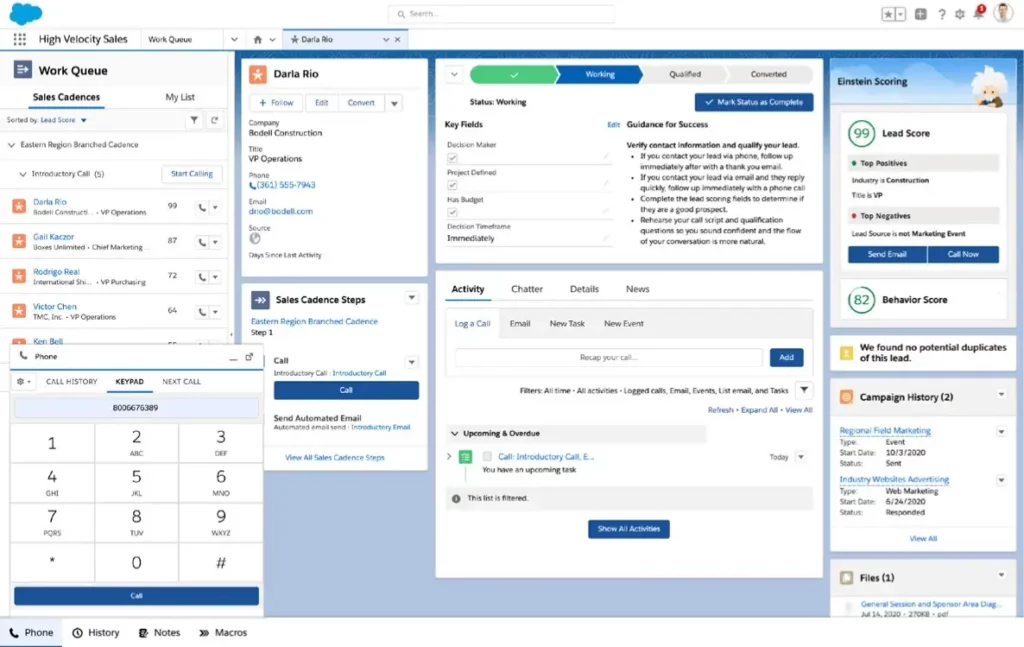The height and width of the screenshot is (647, 1024).
Task: Open Regional Field Marketing row dropdown
Action: coord(1001,432)
